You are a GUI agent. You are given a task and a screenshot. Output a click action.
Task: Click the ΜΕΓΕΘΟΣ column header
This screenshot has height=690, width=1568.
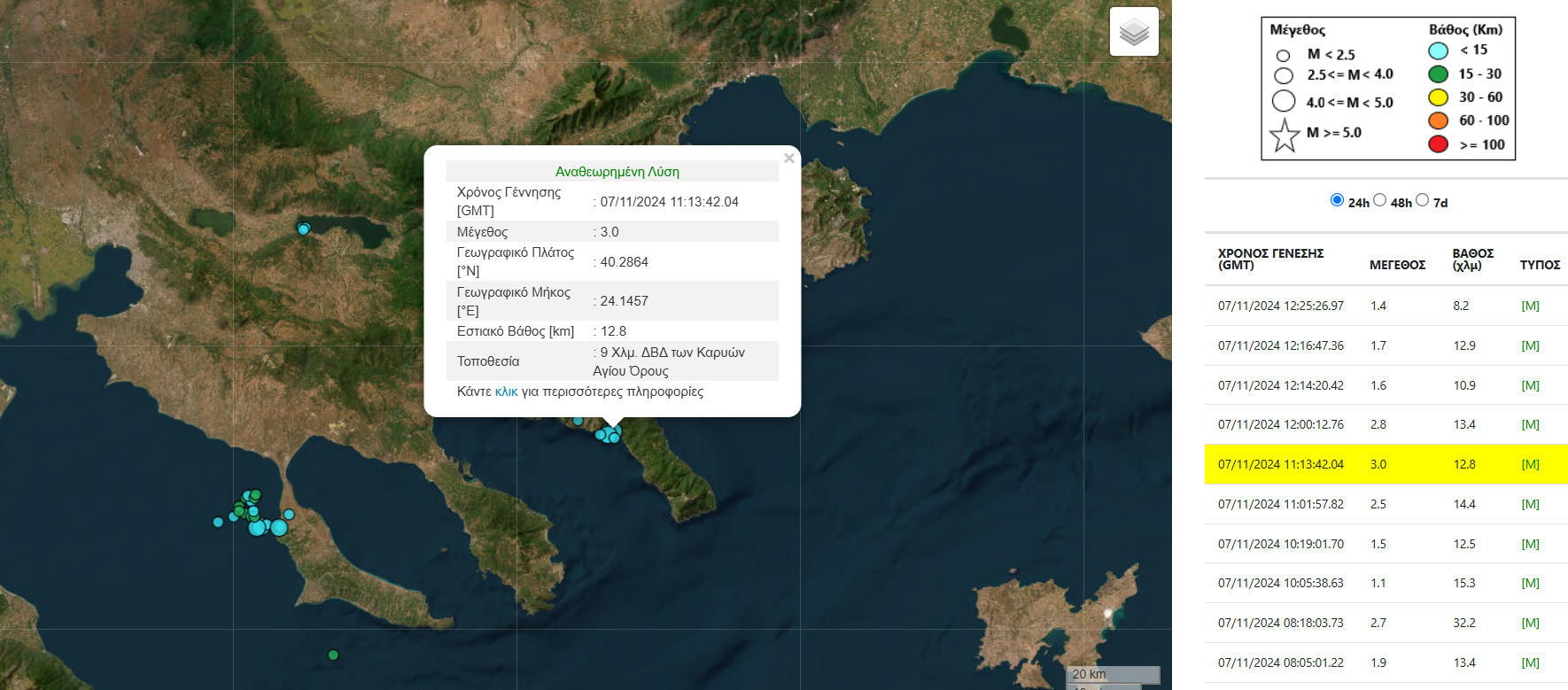coord(1397,265)
